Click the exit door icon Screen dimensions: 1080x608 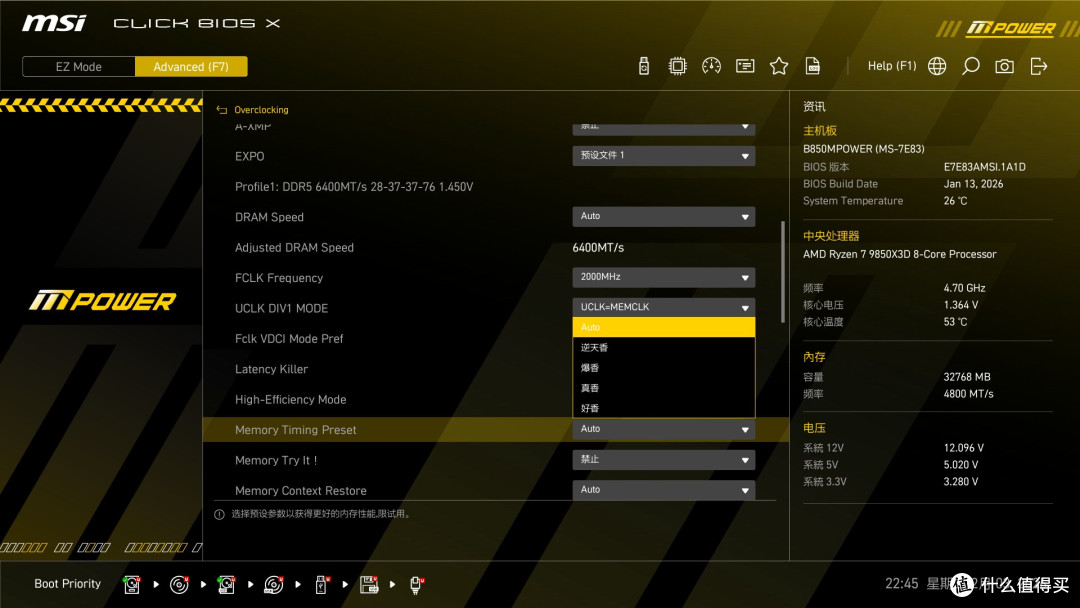coord(1039,66)
